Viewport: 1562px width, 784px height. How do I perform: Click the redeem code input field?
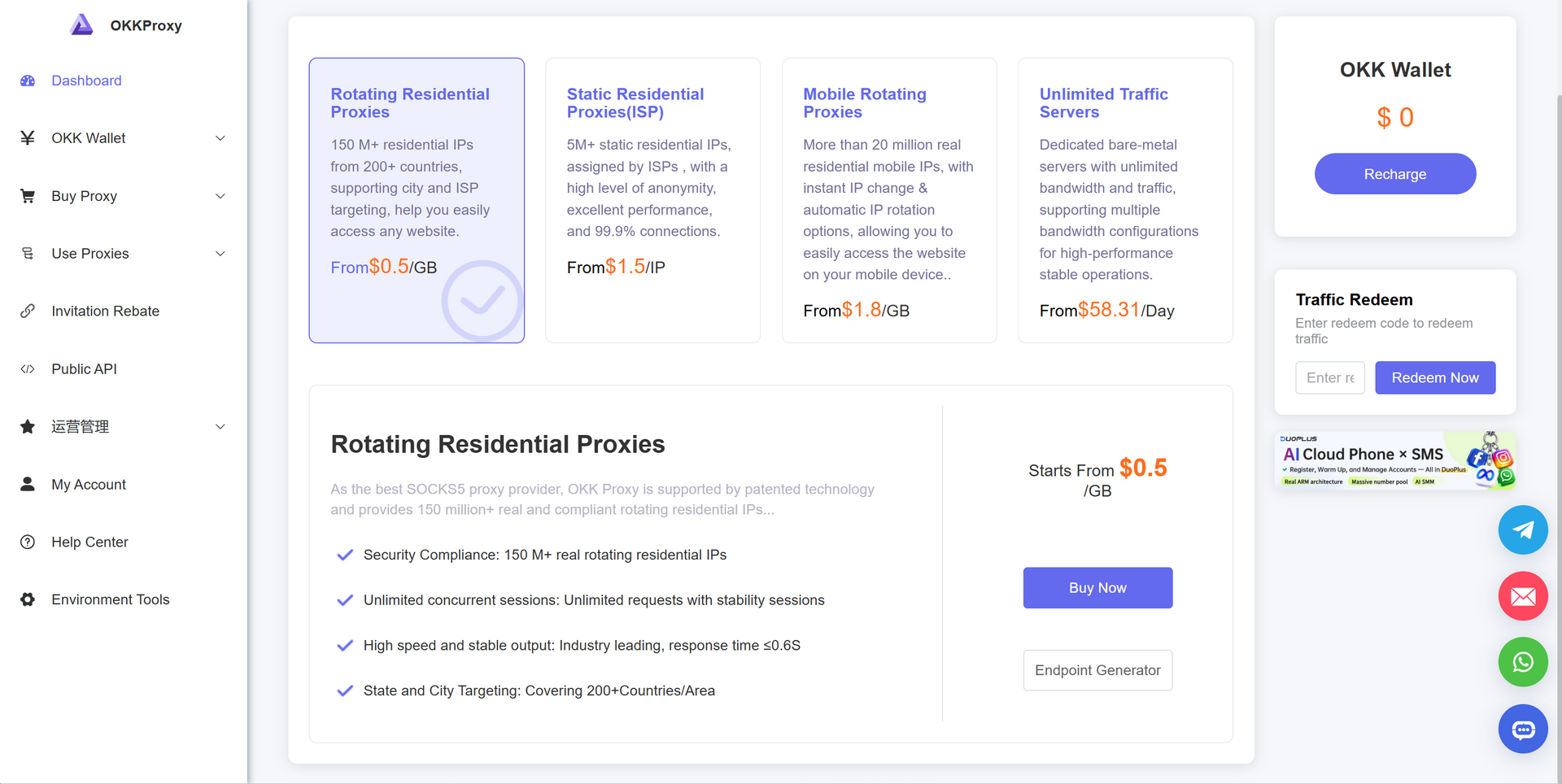[1329, 378]
